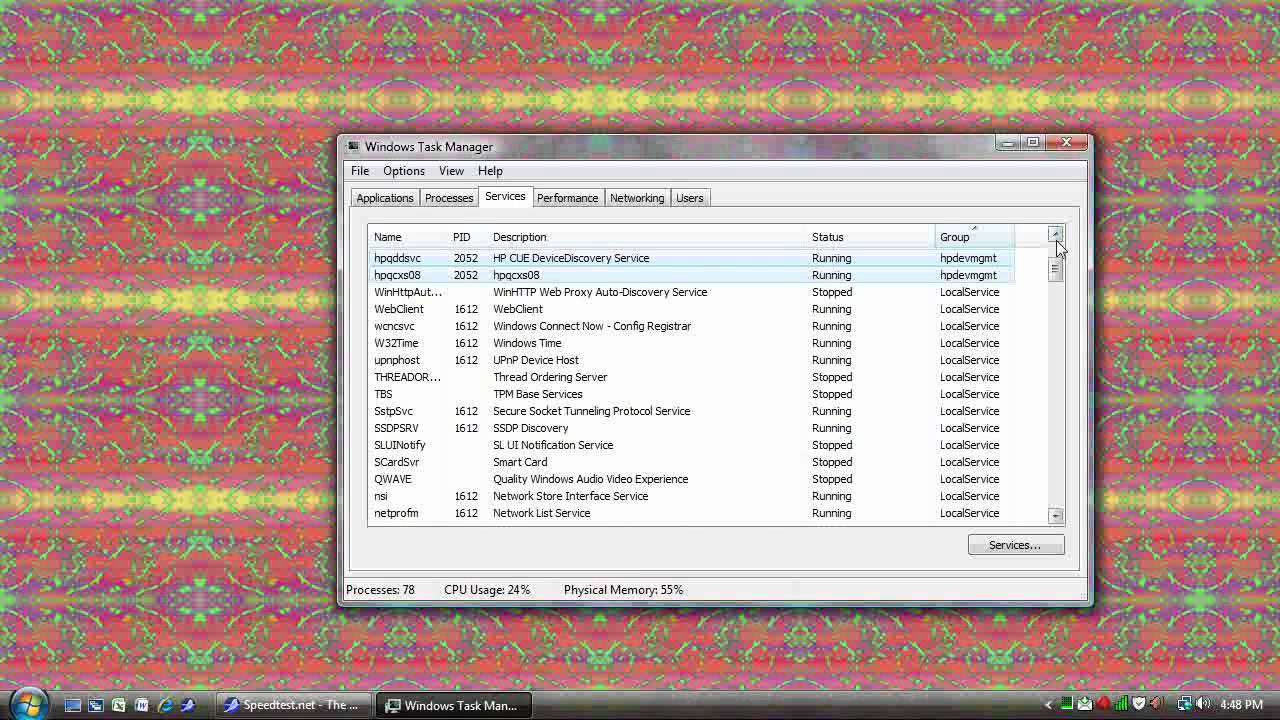Switch to the Users tab

[690, 198]
